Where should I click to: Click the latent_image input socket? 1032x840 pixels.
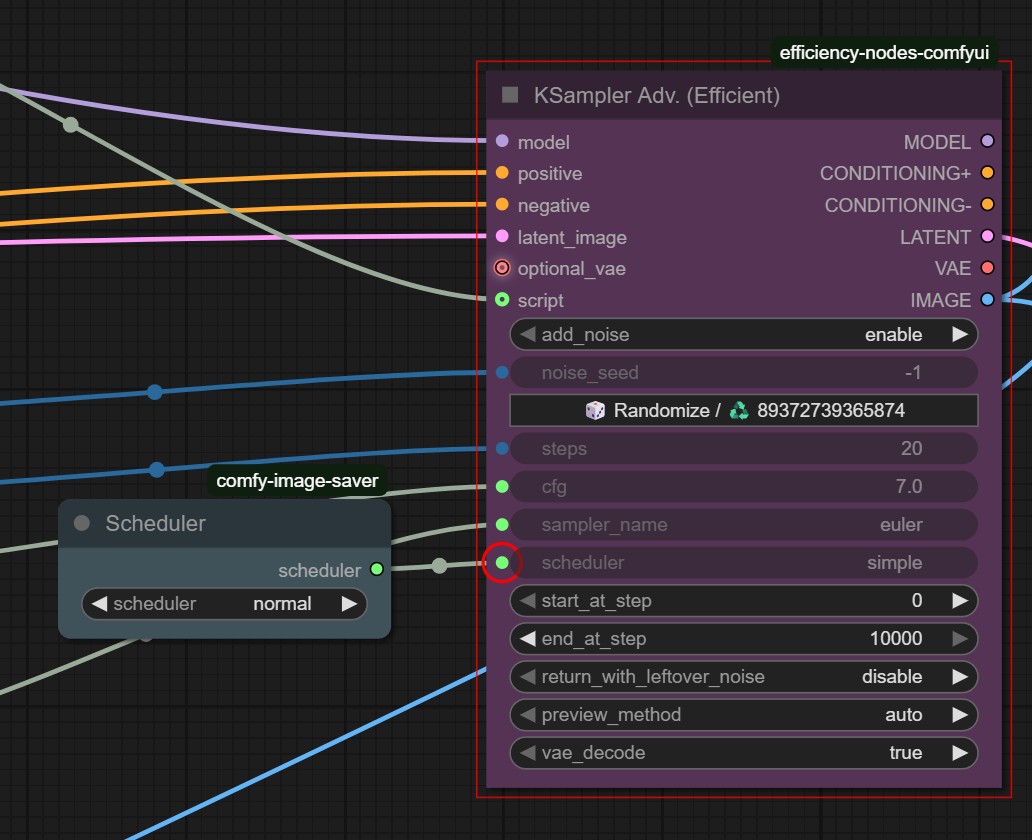502,236
